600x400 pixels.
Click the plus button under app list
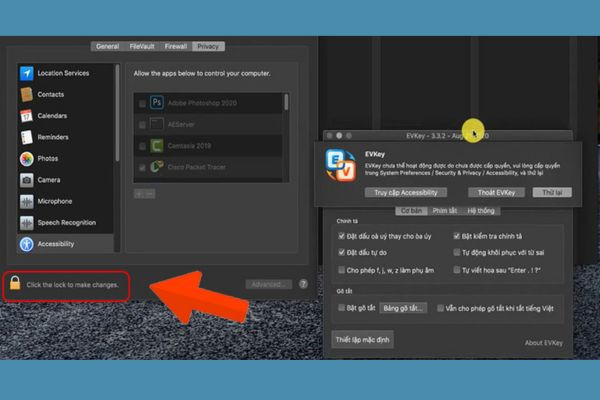tap(139, 194)
